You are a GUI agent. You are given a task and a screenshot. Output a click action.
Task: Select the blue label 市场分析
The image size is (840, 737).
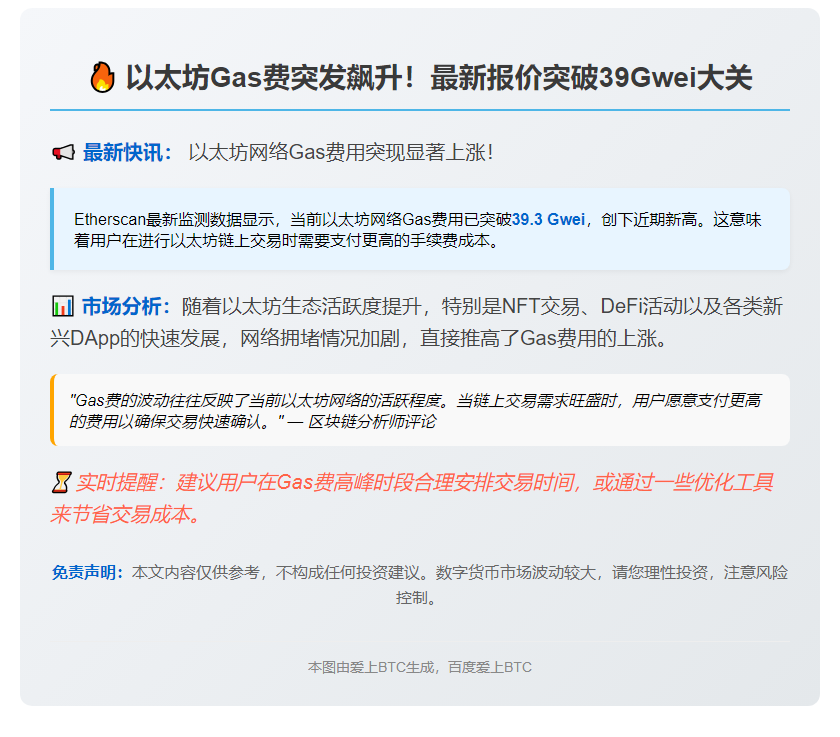126,306
